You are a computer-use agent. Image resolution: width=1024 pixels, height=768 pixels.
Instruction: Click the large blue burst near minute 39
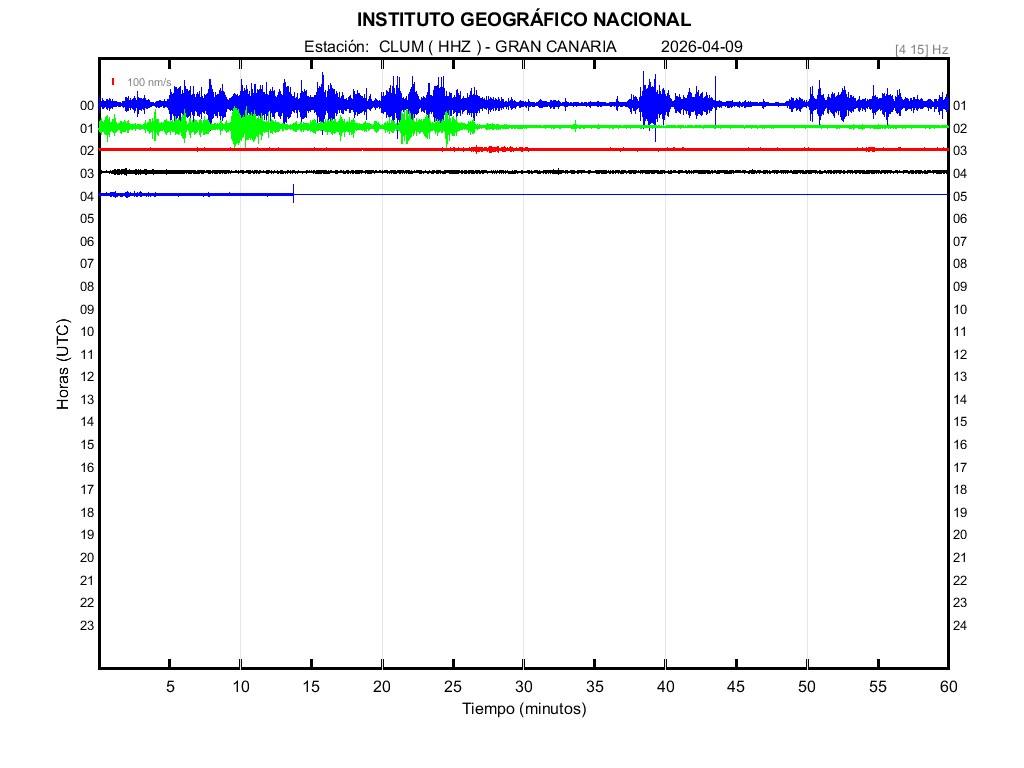click(x=653, y=103)
